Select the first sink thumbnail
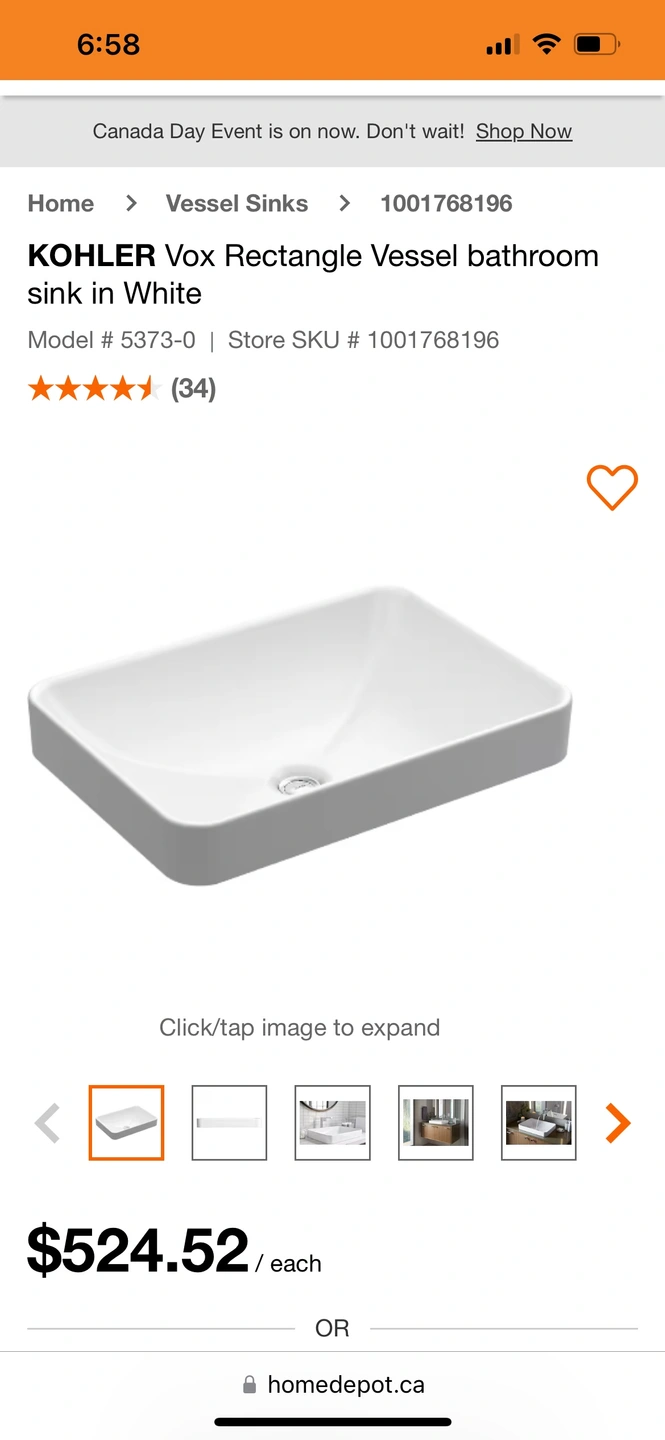This screenshot has height=1440, width=665. point(126,1123)
